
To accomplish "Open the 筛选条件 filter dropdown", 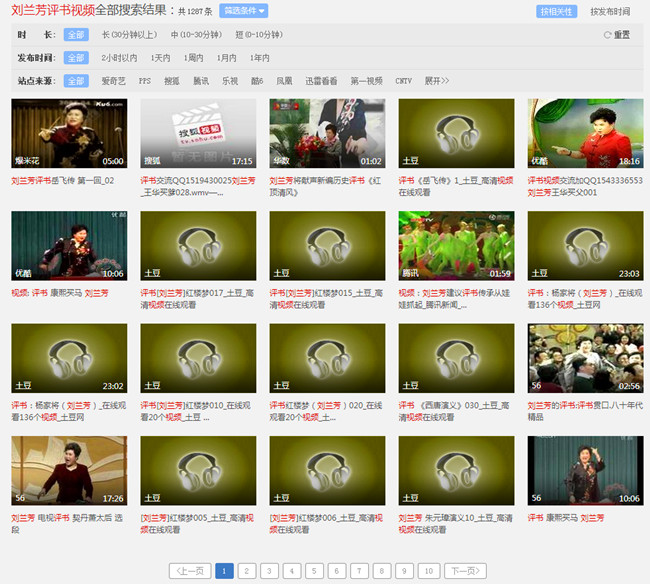I will pos(243,12).
